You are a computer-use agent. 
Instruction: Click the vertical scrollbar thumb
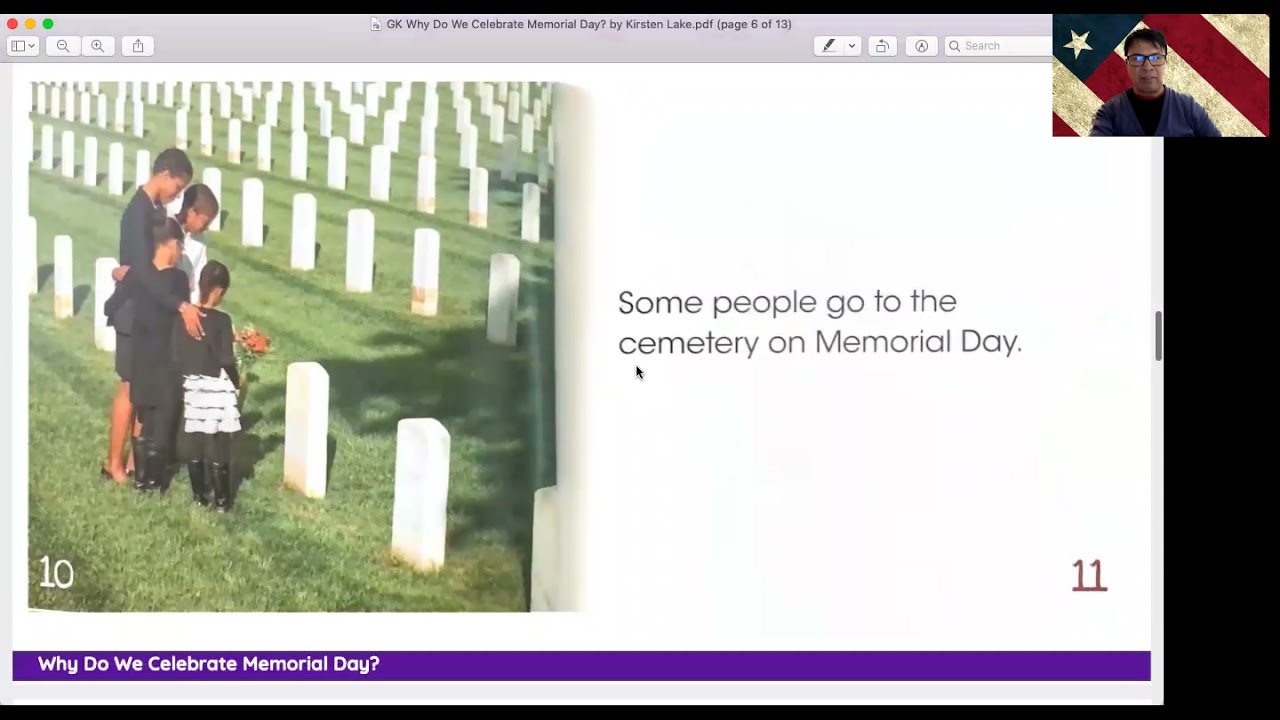coord(1159,336)
